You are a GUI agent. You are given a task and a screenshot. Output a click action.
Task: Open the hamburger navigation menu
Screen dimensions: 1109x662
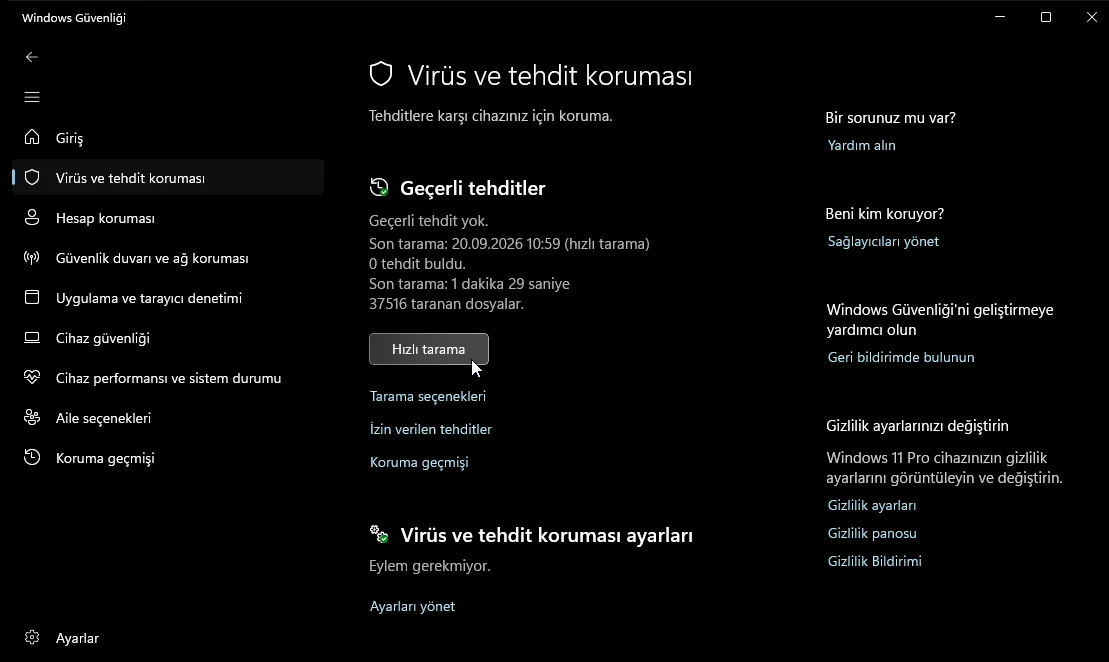click(x=32, y=97)
